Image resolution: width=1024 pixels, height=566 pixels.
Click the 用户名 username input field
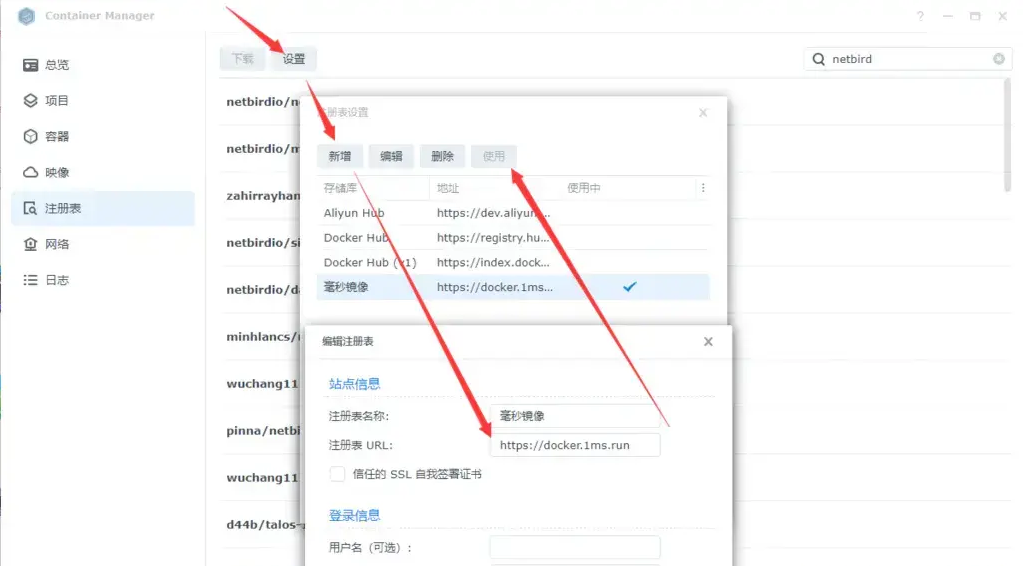(575, 547)
